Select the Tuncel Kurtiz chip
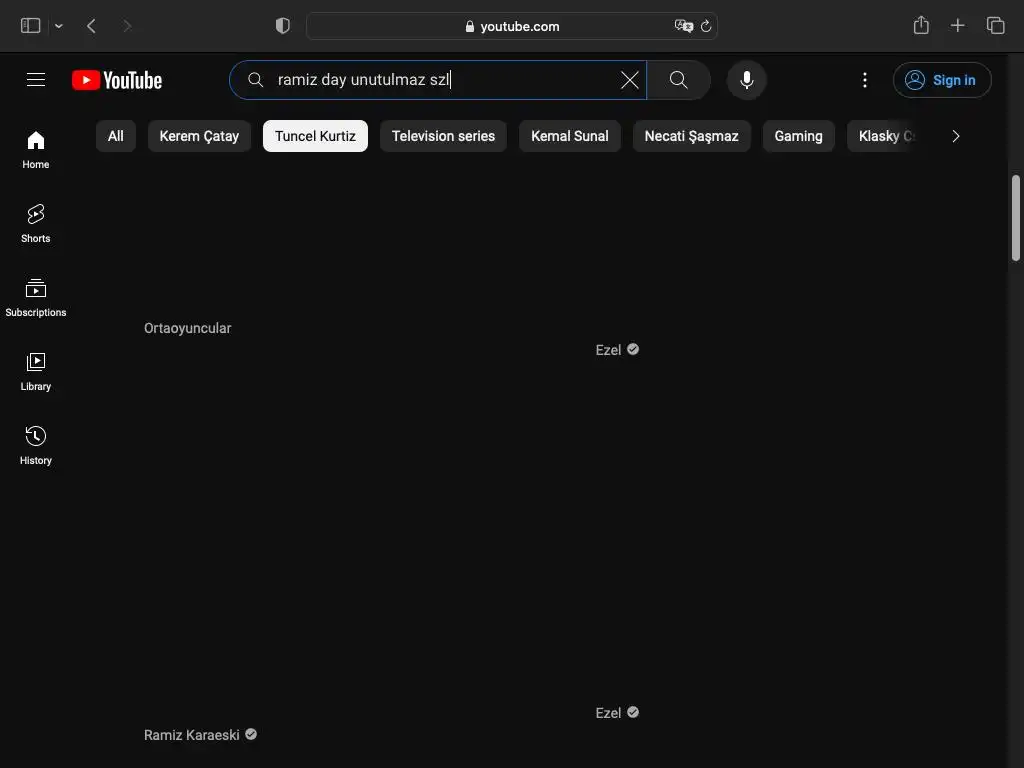 point(315,136)
